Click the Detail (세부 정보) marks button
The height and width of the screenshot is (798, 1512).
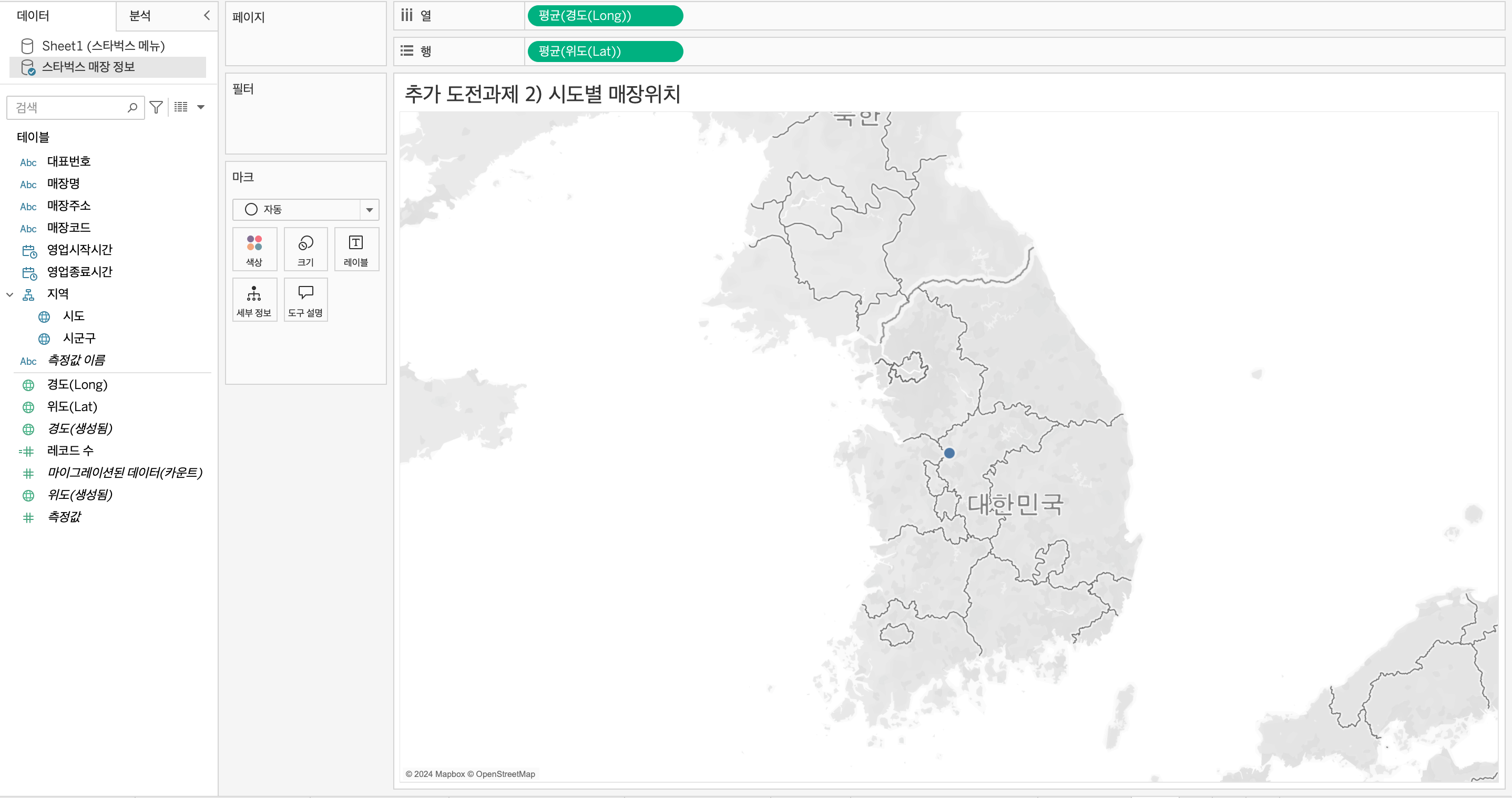click(254, 300)
